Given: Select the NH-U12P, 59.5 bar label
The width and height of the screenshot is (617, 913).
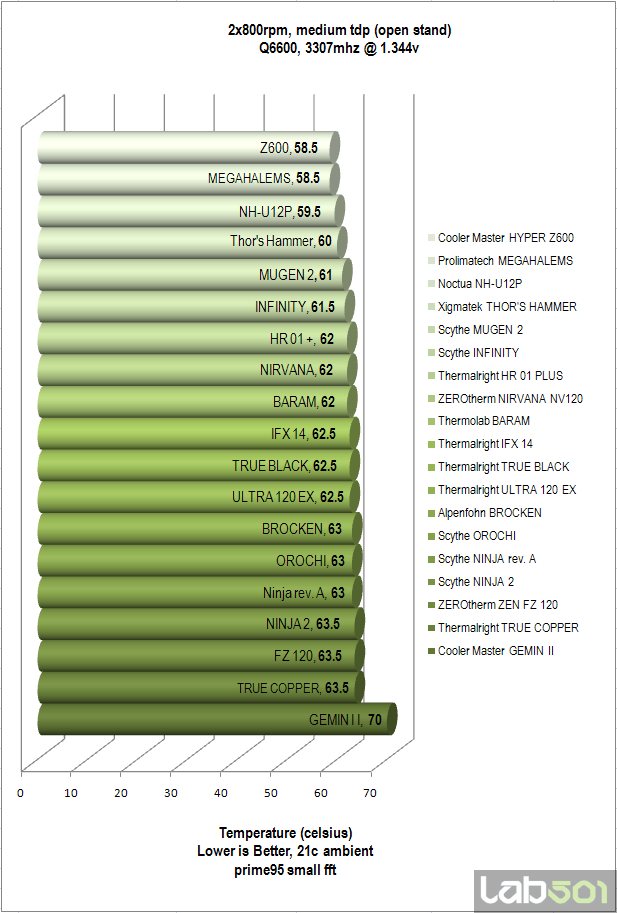Looking at the screenshot, I should [280, 212].
